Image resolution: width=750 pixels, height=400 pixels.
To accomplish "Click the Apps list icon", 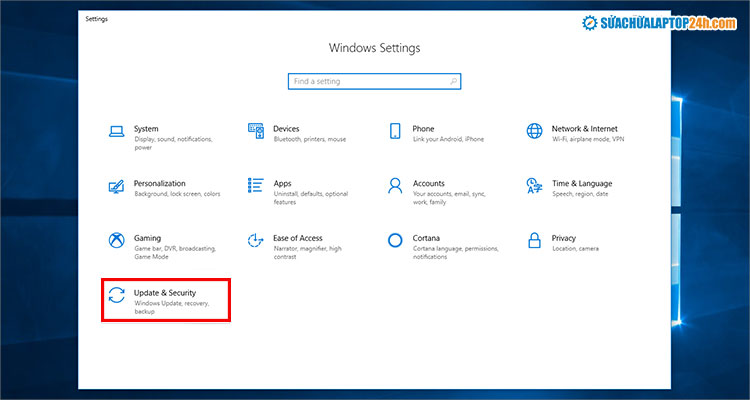I will click(255, 186).
